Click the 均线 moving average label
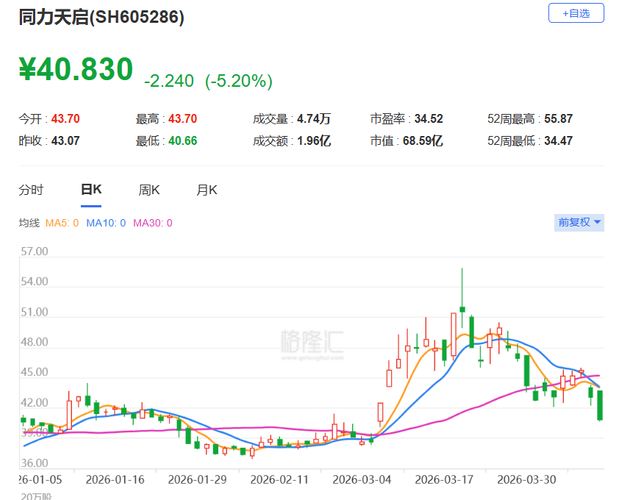Screen dimensions: 630x500 pos(29,223)
